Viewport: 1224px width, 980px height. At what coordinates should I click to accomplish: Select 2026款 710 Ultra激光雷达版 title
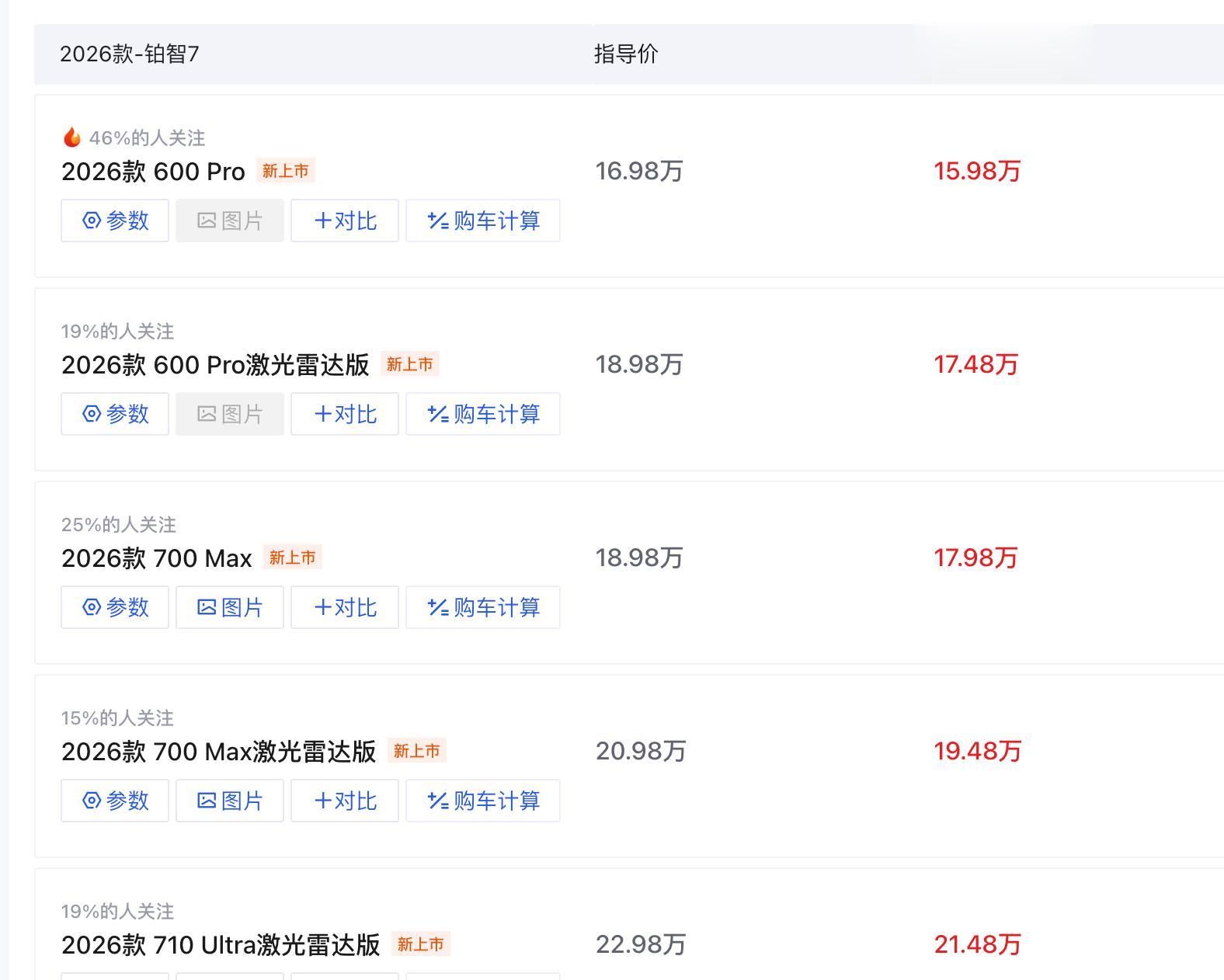point(221,945)
